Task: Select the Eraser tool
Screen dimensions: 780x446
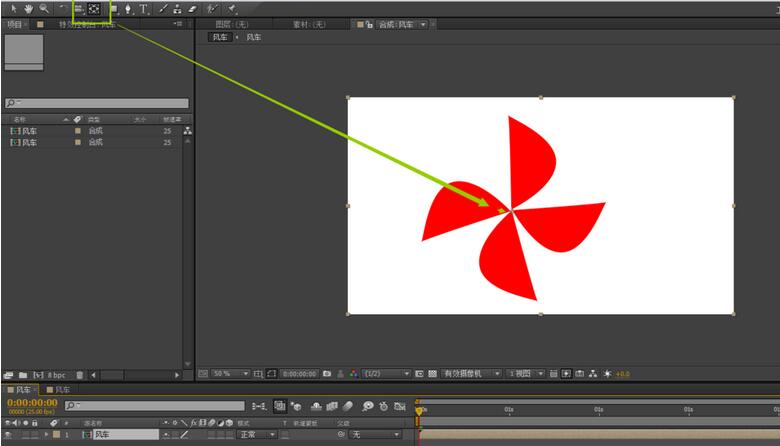Action: pyautogui.click(x=192, y=8)
